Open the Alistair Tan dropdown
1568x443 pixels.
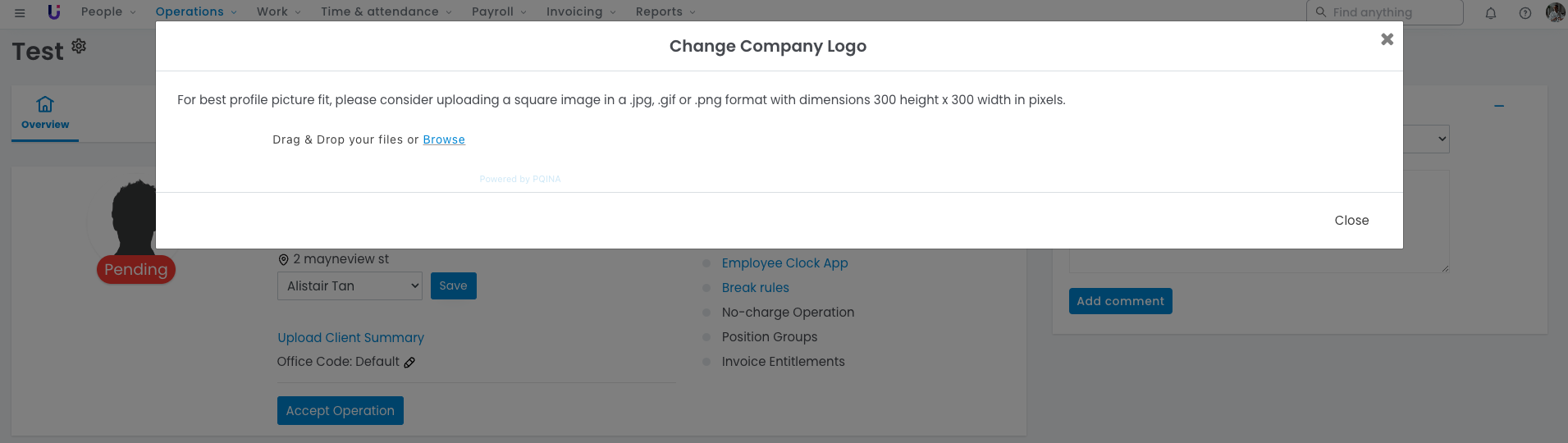(x=350, y=286)
